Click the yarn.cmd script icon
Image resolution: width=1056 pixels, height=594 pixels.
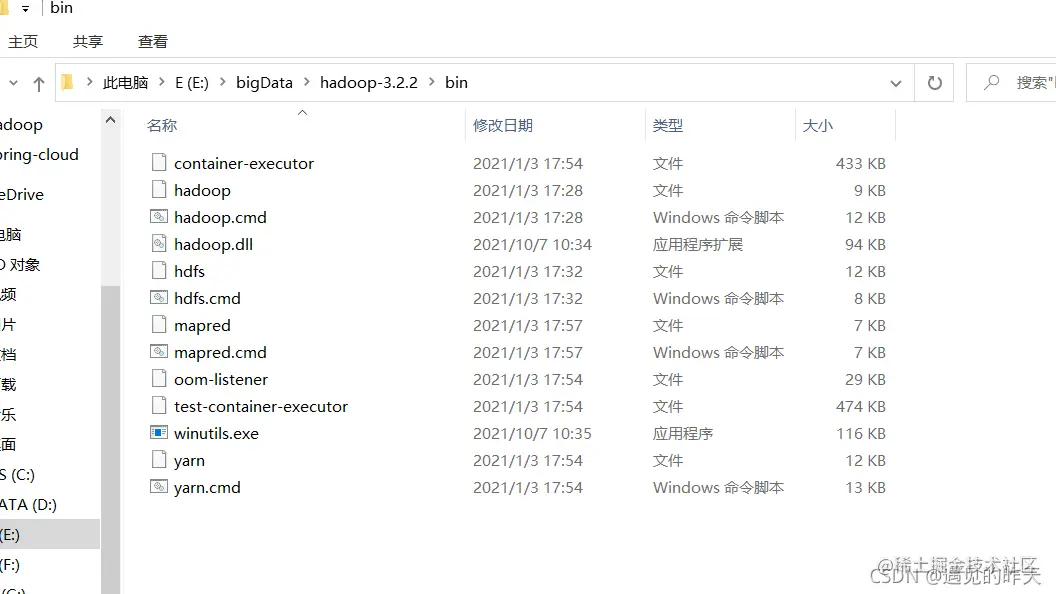(159, 486)
